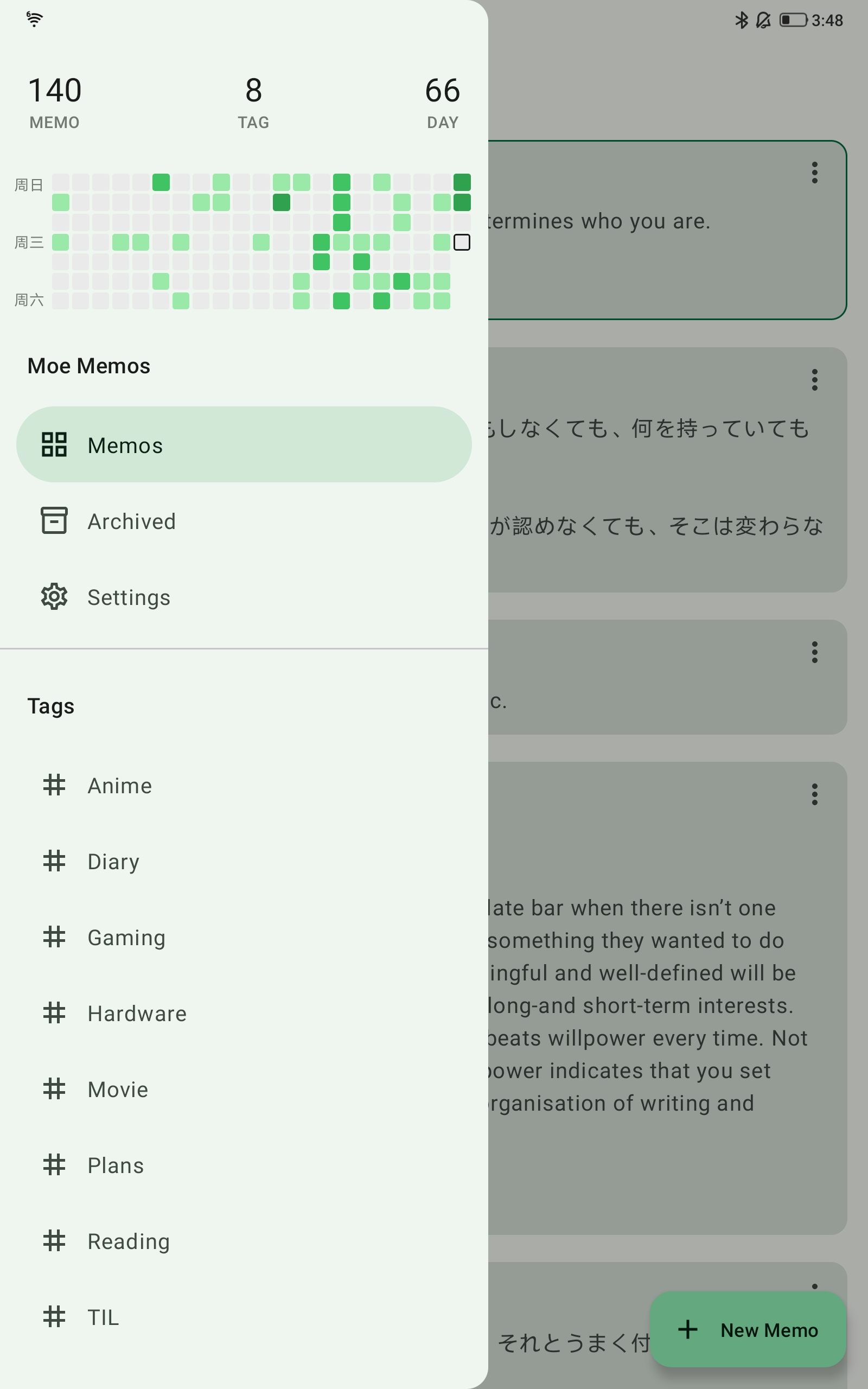868x1389 pixels.
Task: Tap the battery icon in status bar
Action: click(793, 21)
